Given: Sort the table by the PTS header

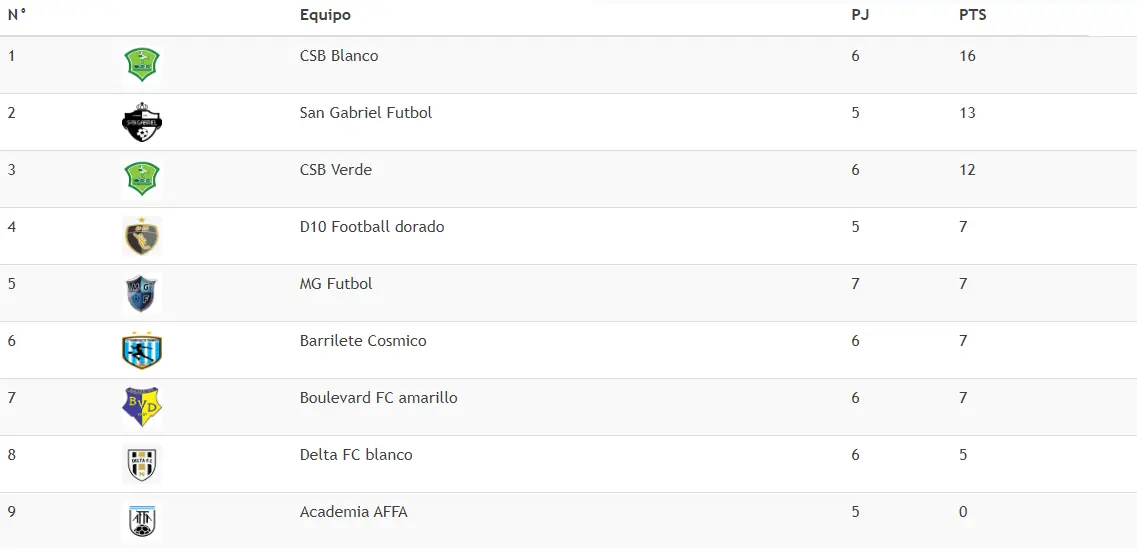Looking at the screenshot, I should click(x=972, y=15).
